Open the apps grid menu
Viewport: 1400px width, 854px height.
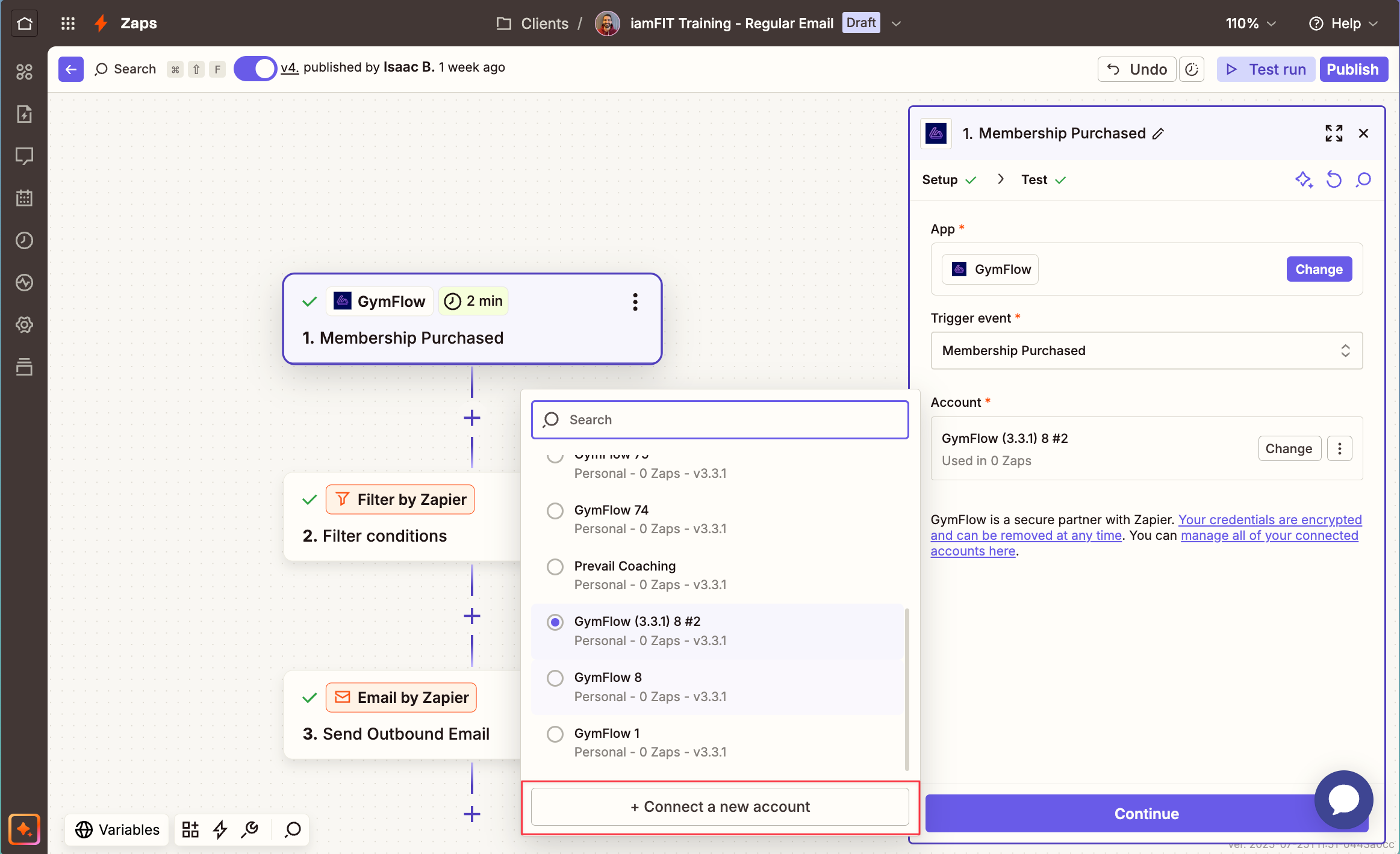[68, 23]
